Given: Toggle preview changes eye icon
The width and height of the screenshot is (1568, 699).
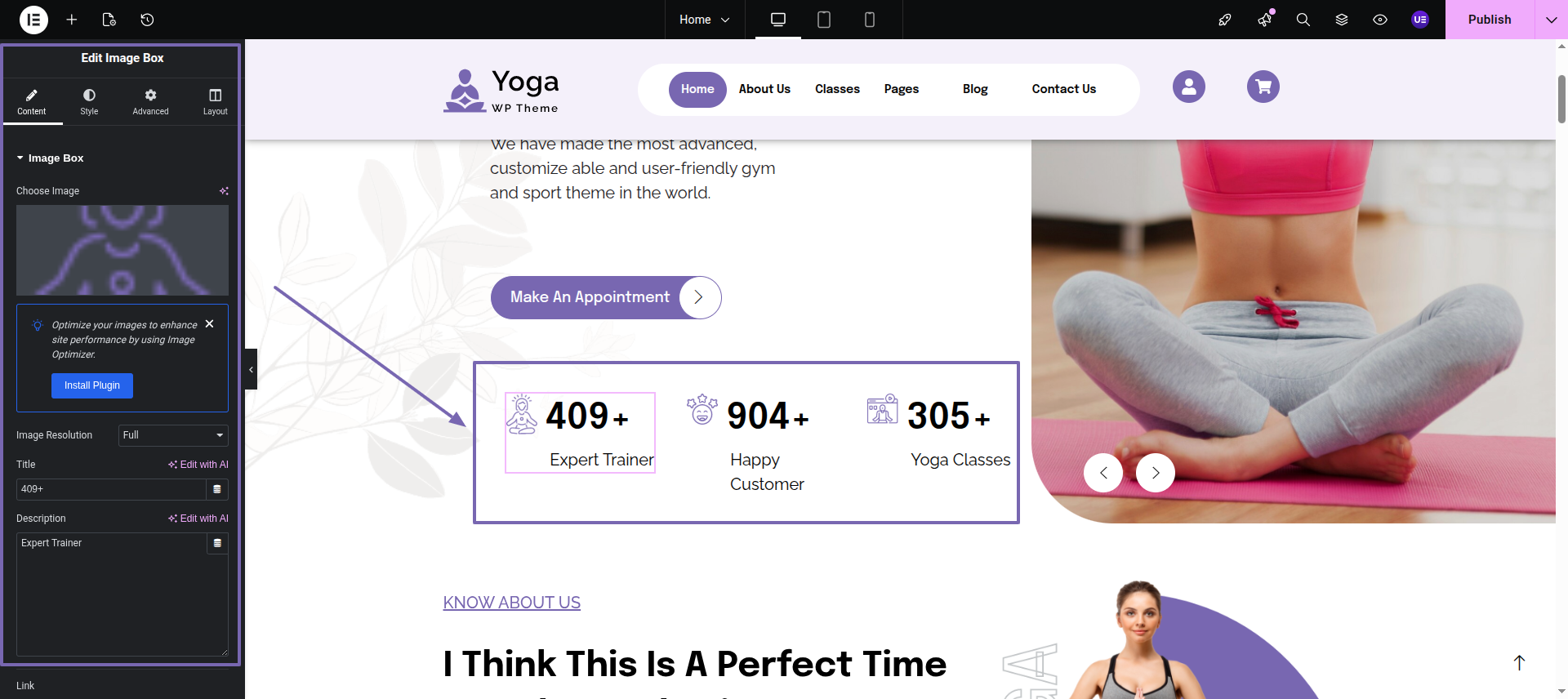Looking at the screenshot, I should (1380, 20).
